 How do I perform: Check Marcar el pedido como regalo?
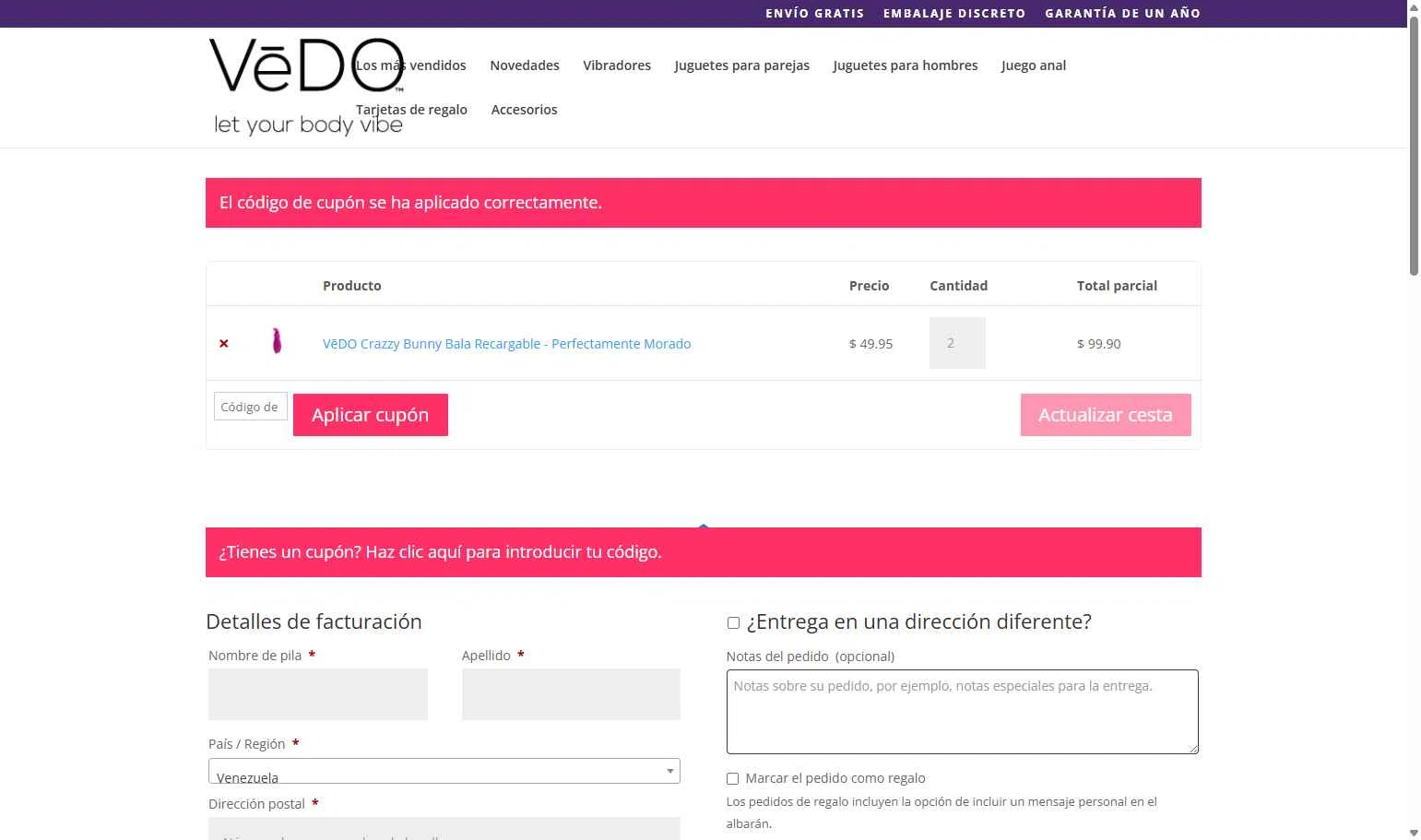pos(733,779)
